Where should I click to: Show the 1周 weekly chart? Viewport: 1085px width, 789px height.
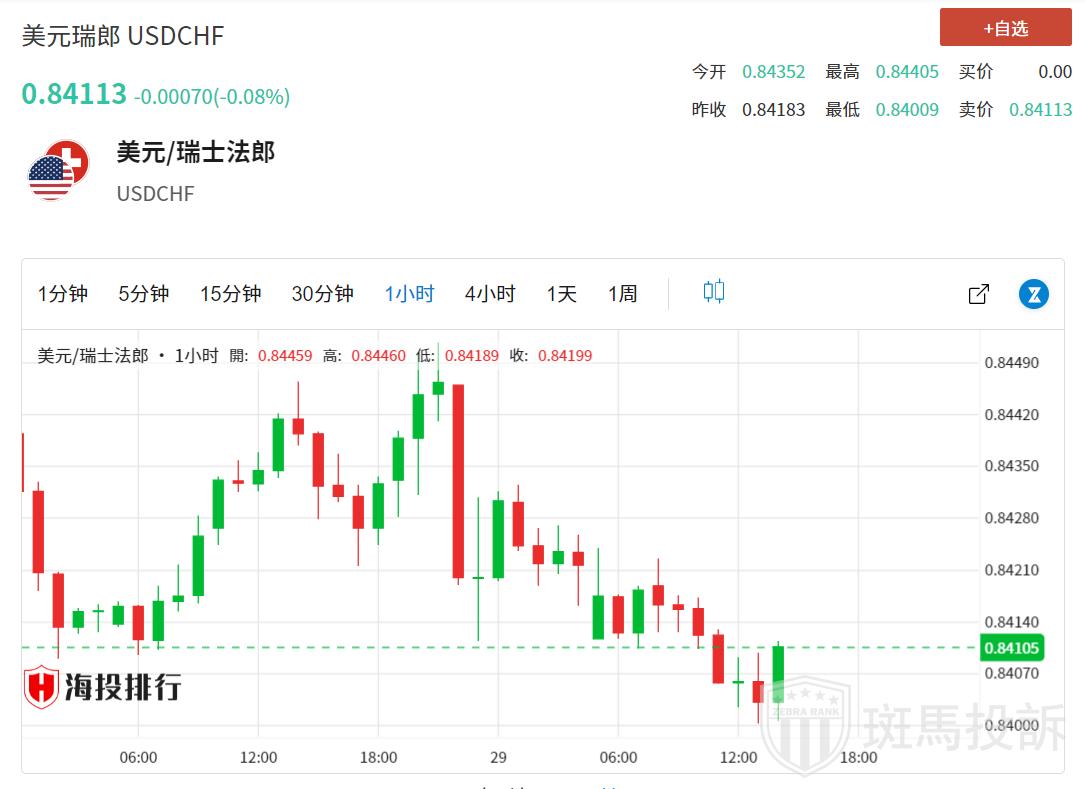click(x=622, y=294)
